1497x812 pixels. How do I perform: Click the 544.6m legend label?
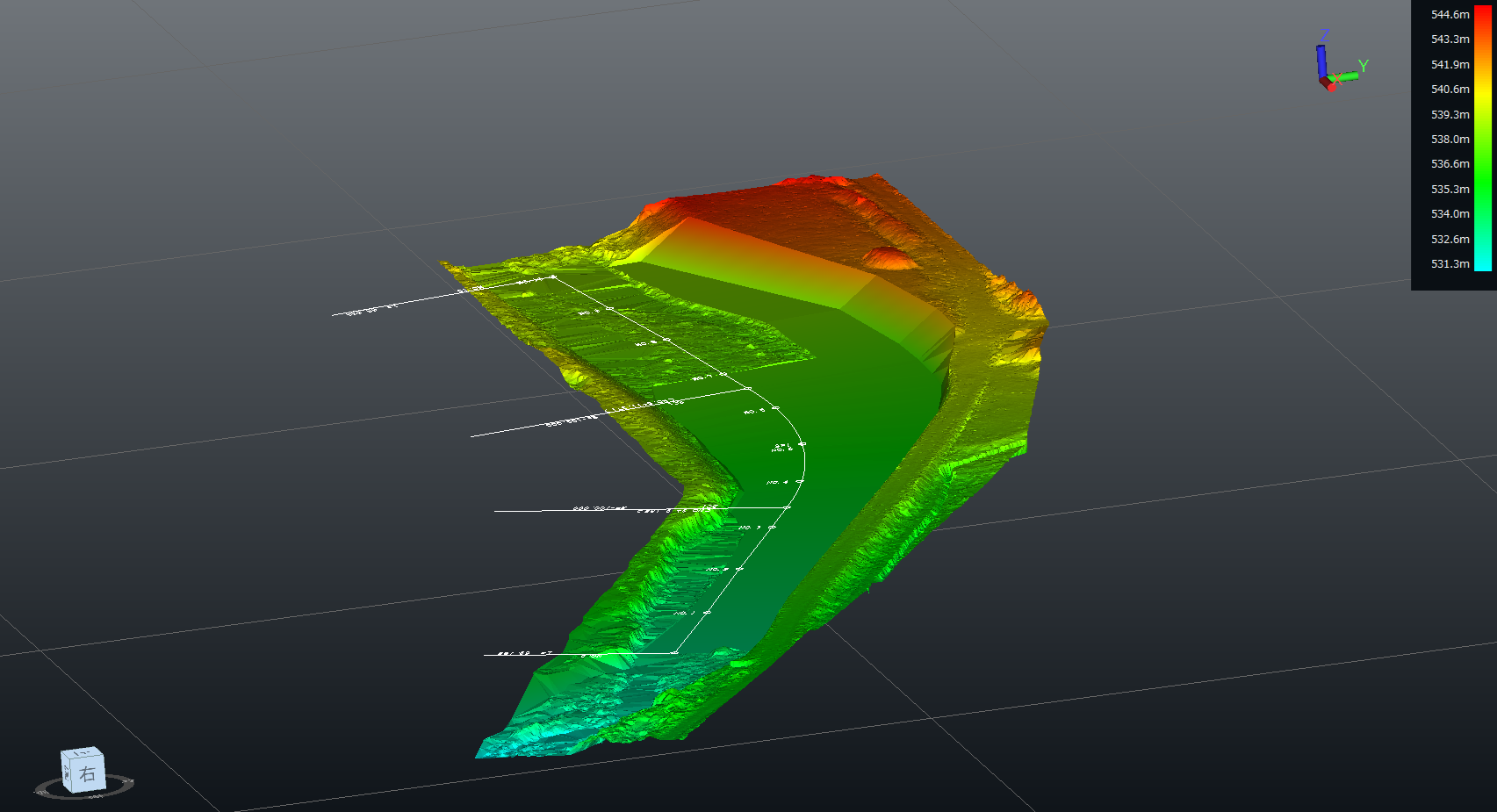(1450, 15)
